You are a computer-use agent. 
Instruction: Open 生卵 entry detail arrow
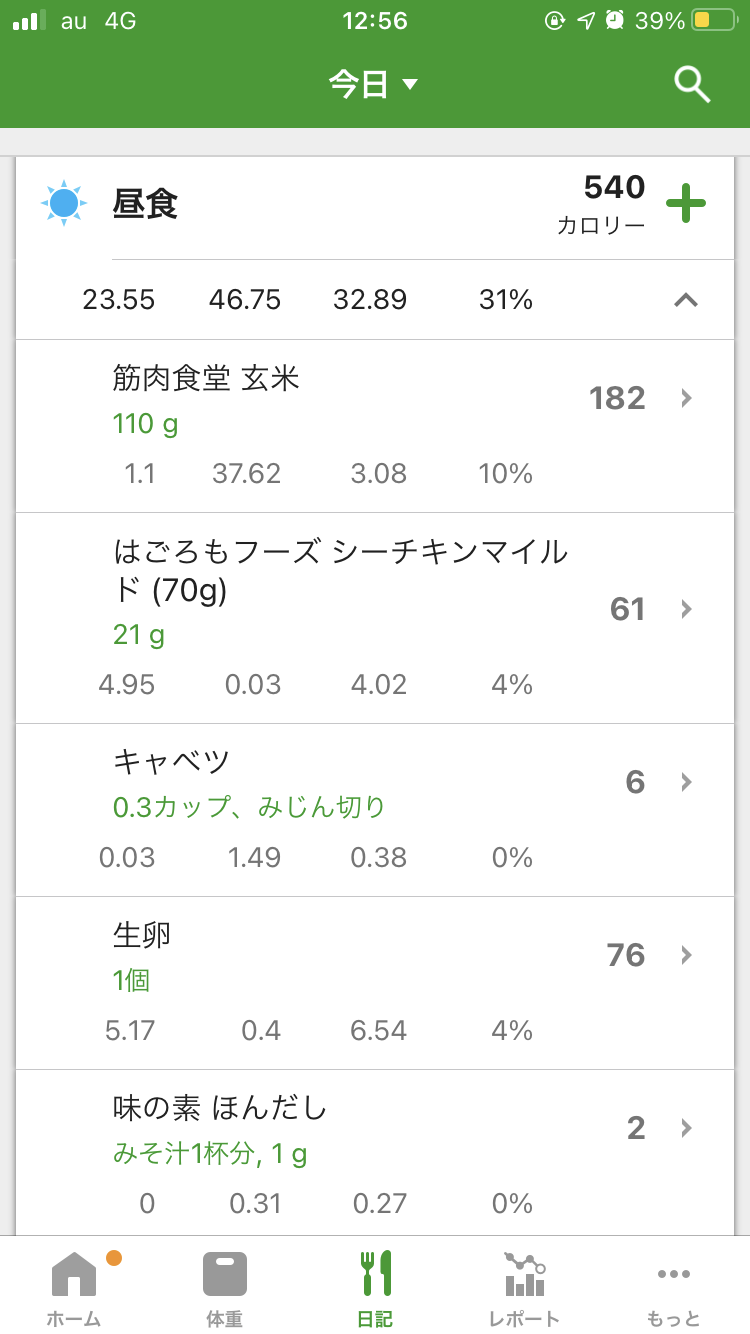[x=686, y=955]
